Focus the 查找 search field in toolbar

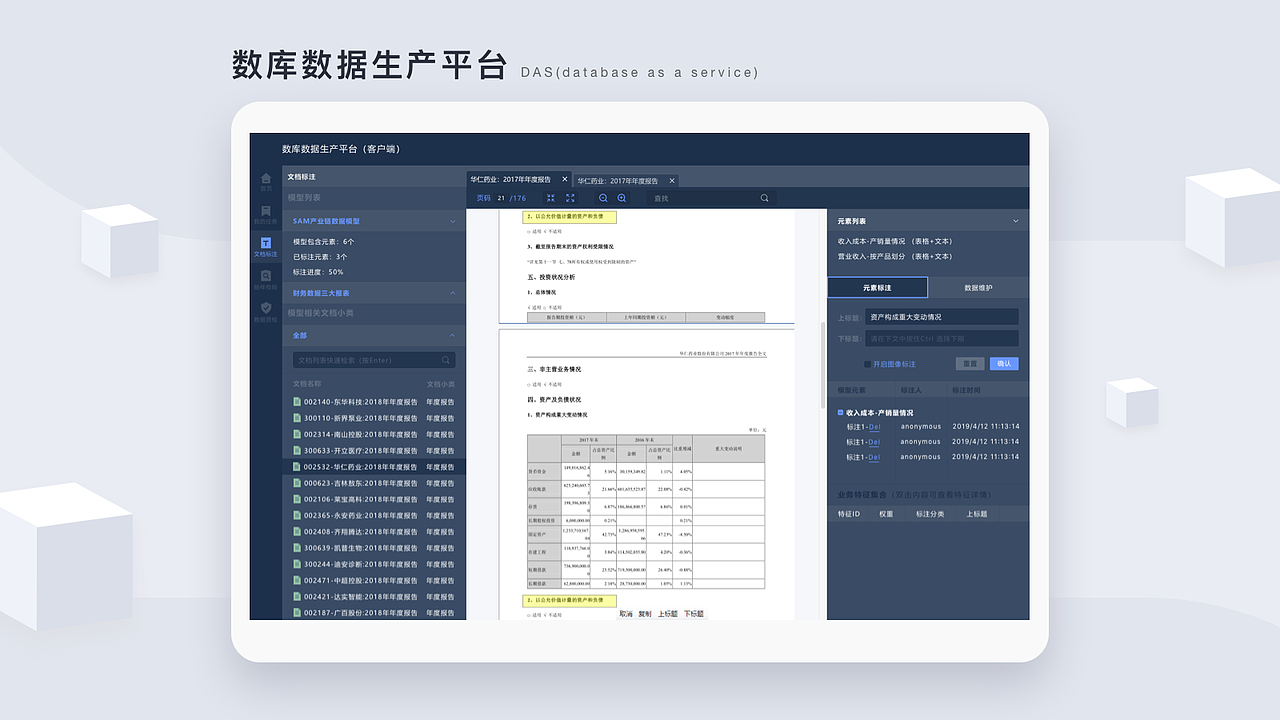pos(709,198)
